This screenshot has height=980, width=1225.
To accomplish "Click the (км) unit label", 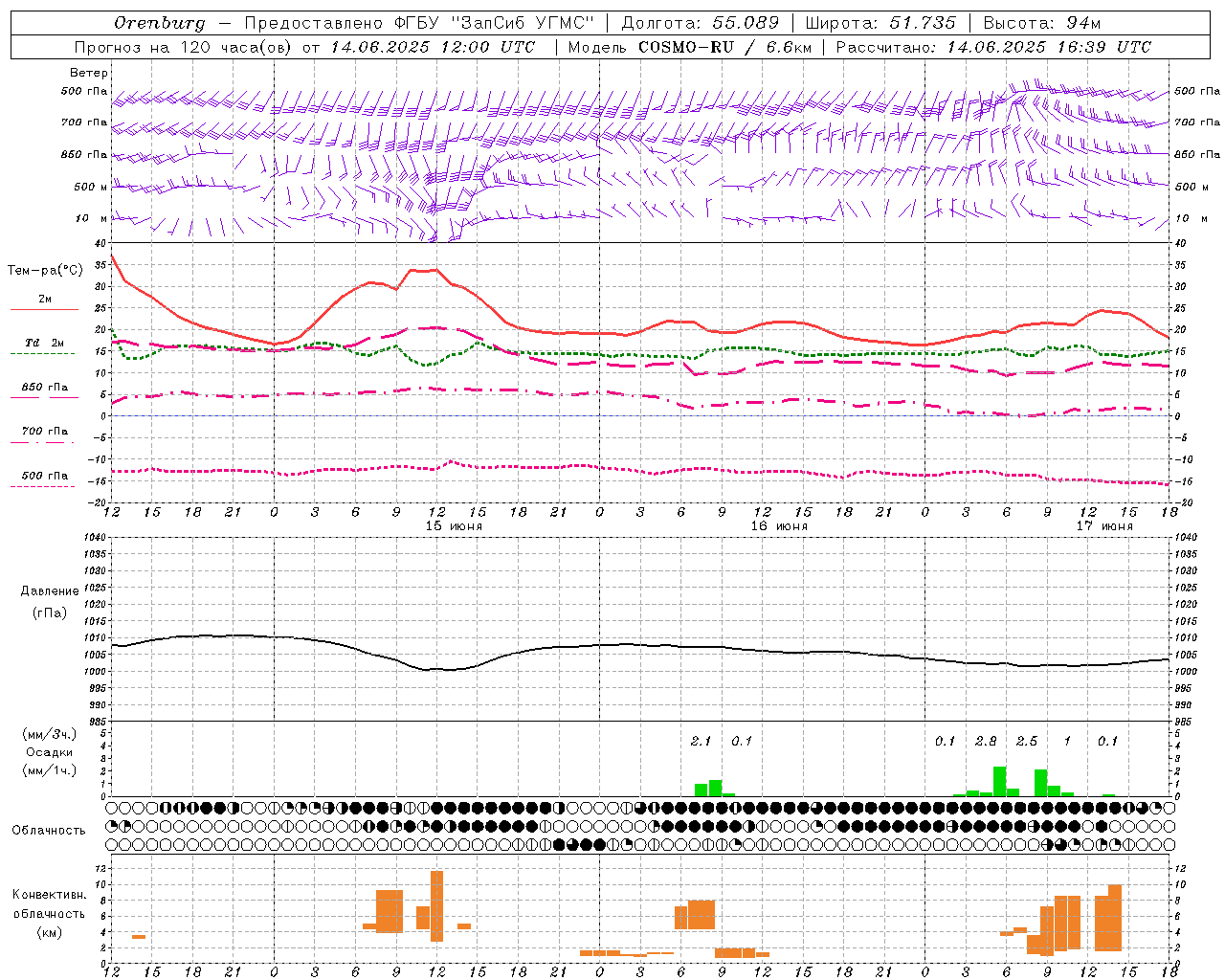I will pyautogui.click(x=50, y=932).
